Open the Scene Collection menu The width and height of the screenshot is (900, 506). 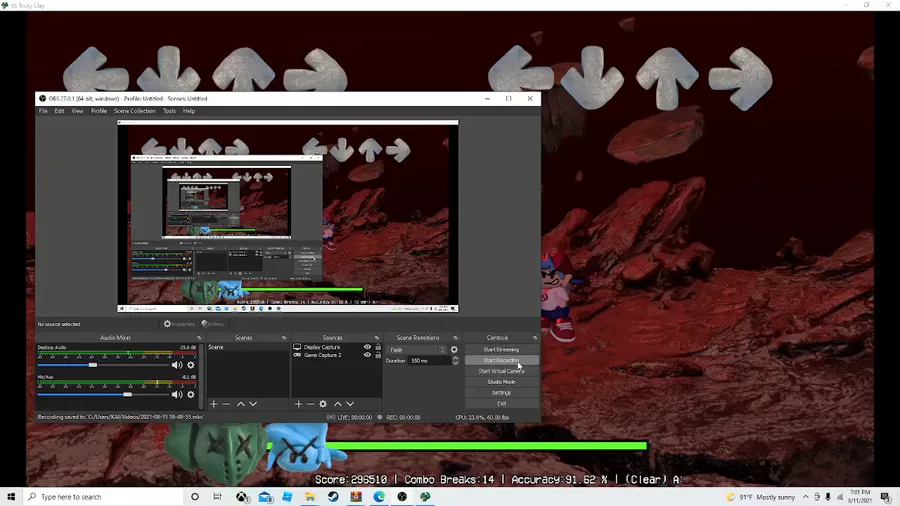(x=135, y=111)
